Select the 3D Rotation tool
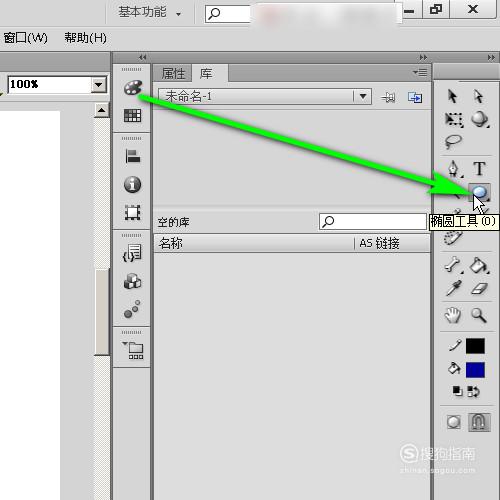 click(480, 119)
